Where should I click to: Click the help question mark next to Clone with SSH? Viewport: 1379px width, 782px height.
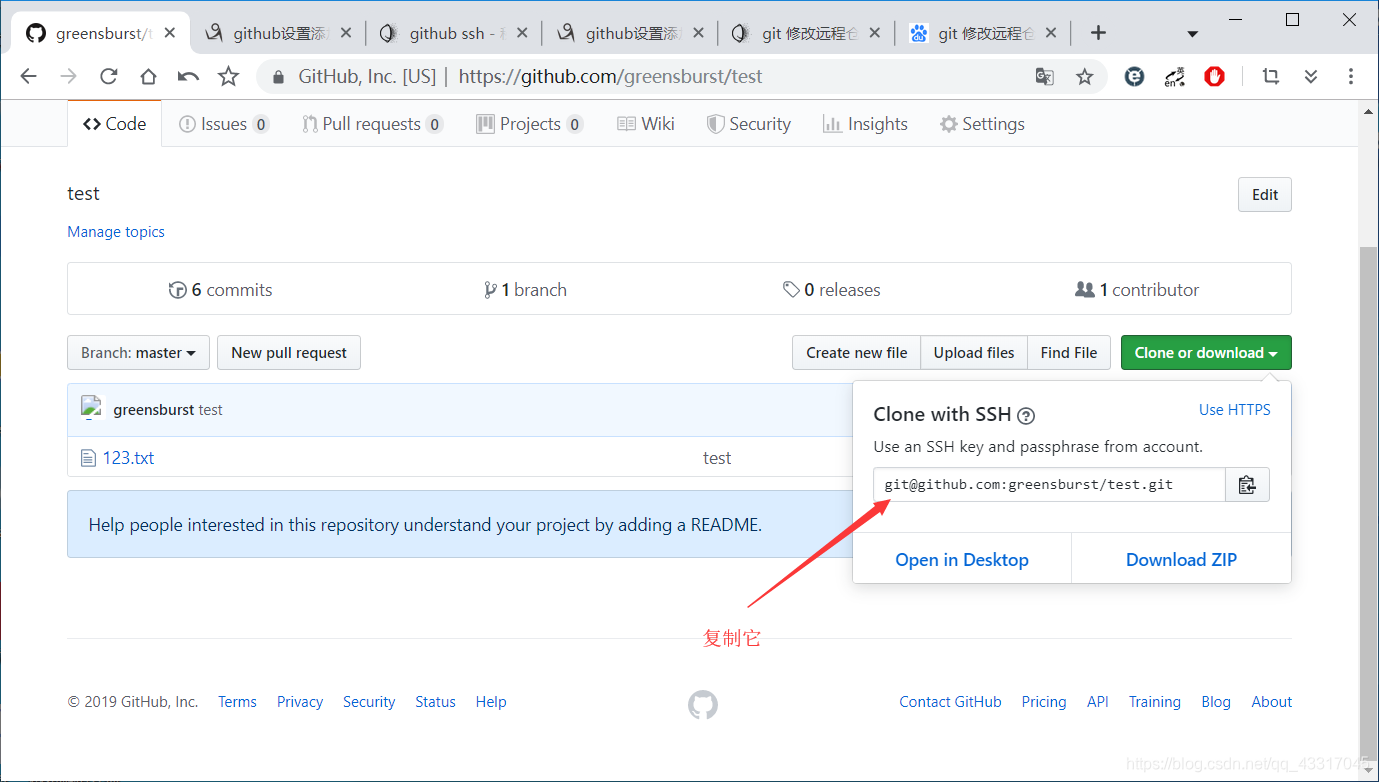click(x=1026, y=415)
